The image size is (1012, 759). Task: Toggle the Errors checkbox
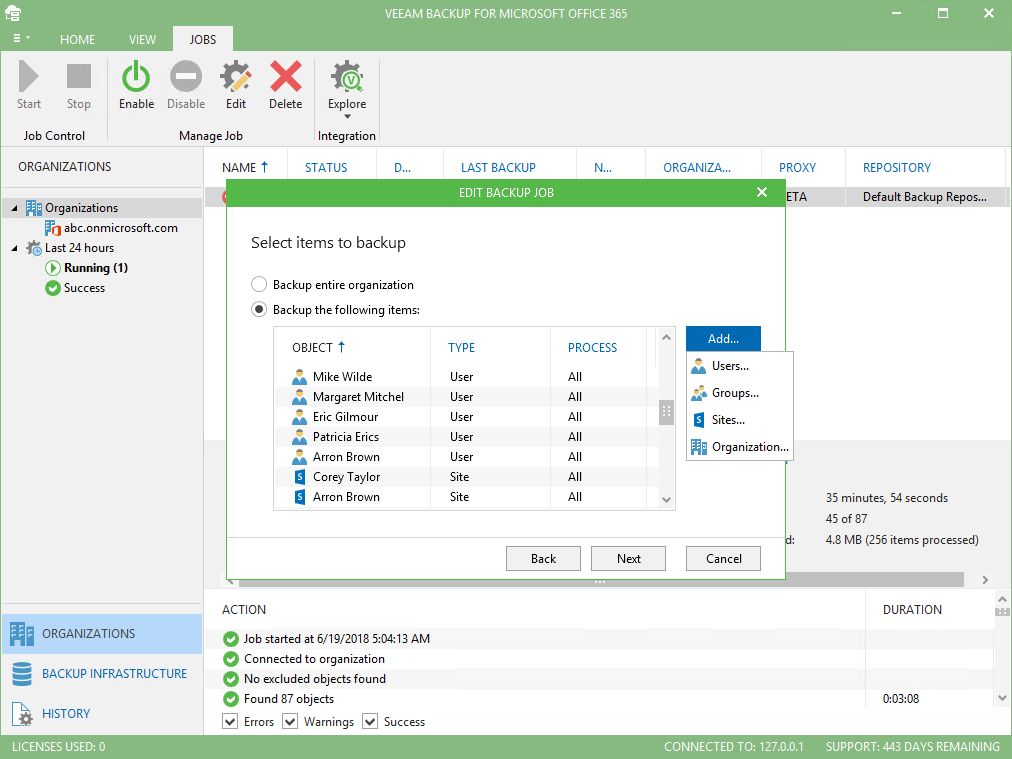pyautogui.click(x=230, y=722)
